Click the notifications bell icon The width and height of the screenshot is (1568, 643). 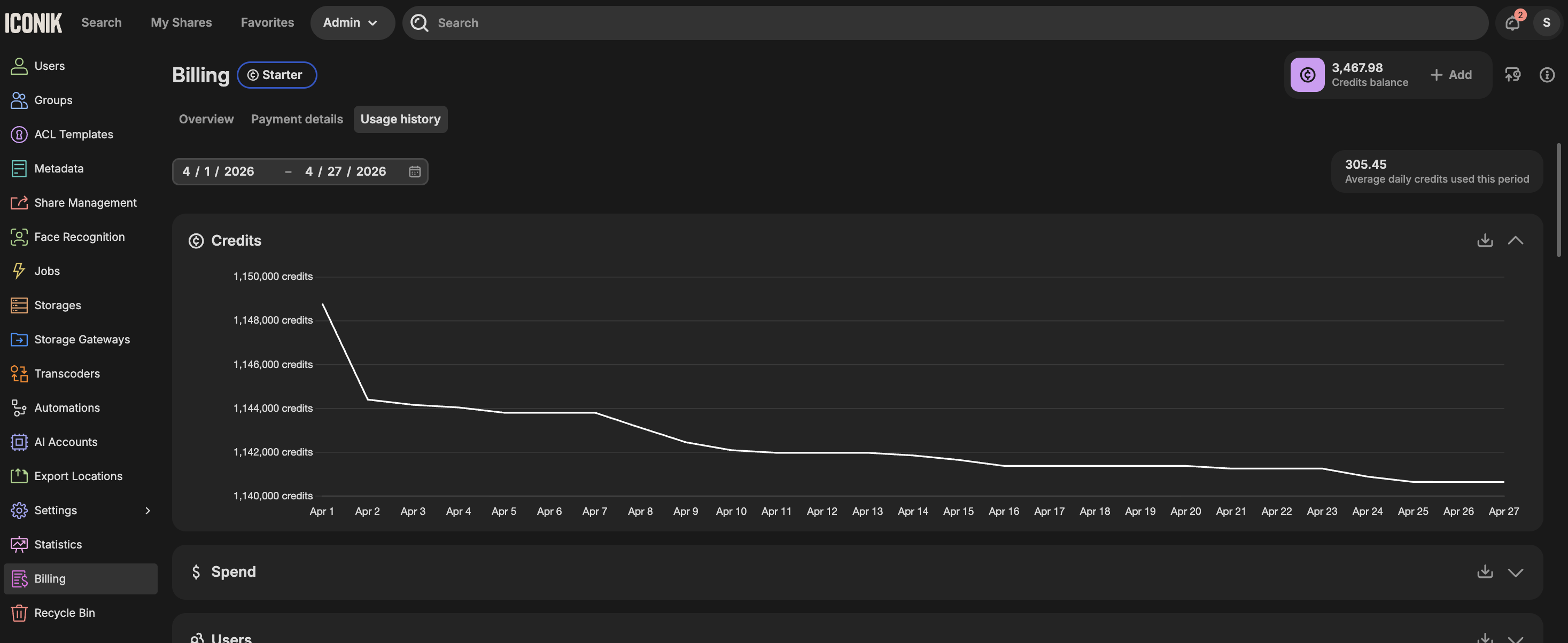point(1512,23)
